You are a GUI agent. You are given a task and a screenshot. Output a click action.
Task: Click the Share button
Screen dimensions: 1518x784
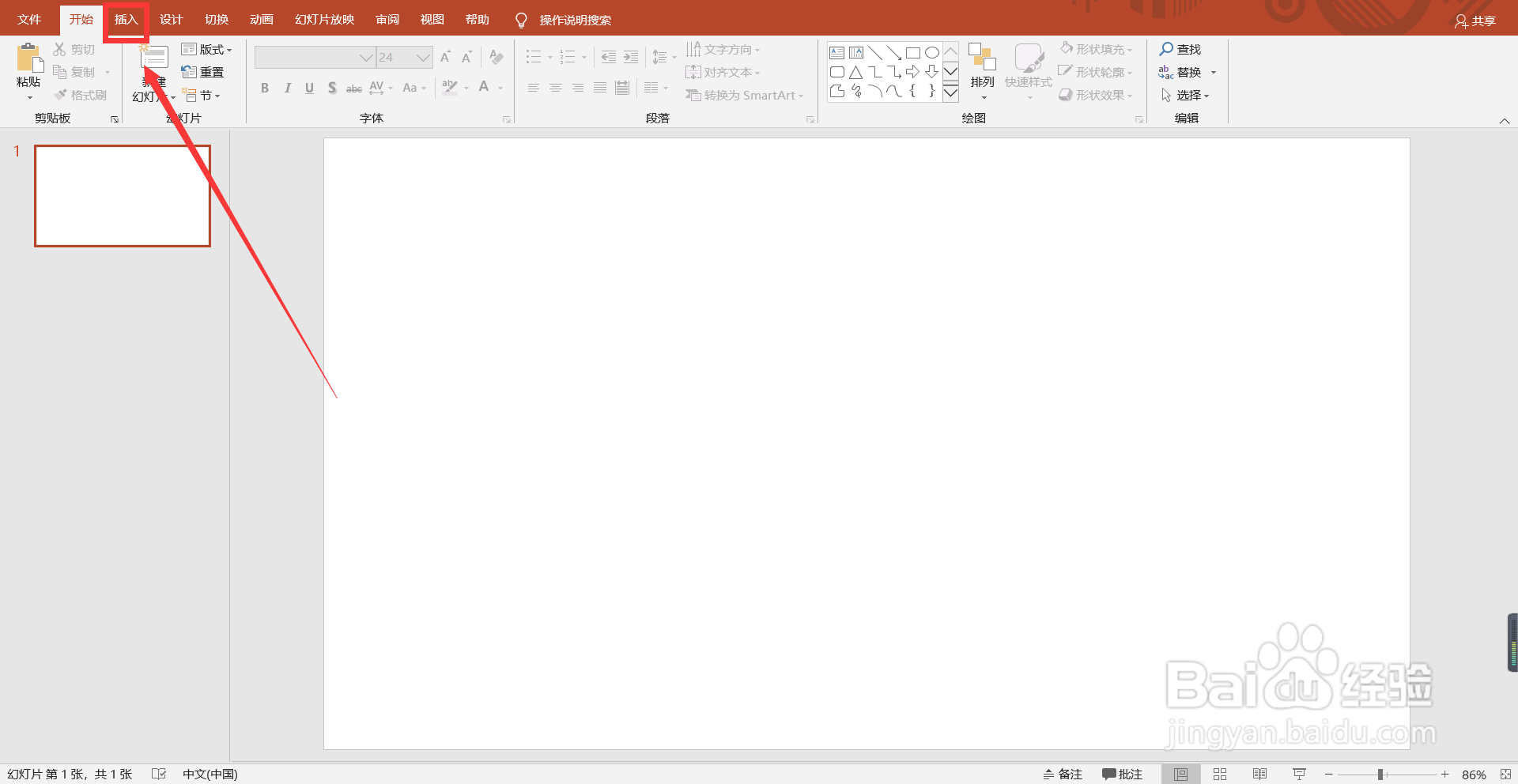(1475, 21)
